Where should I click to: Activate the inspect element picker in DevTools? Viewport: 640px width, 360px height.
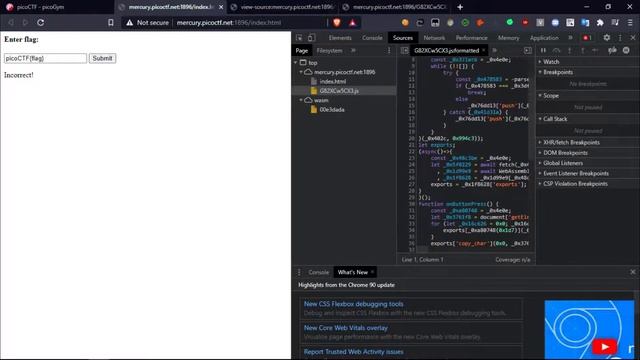tap(299, 38)
